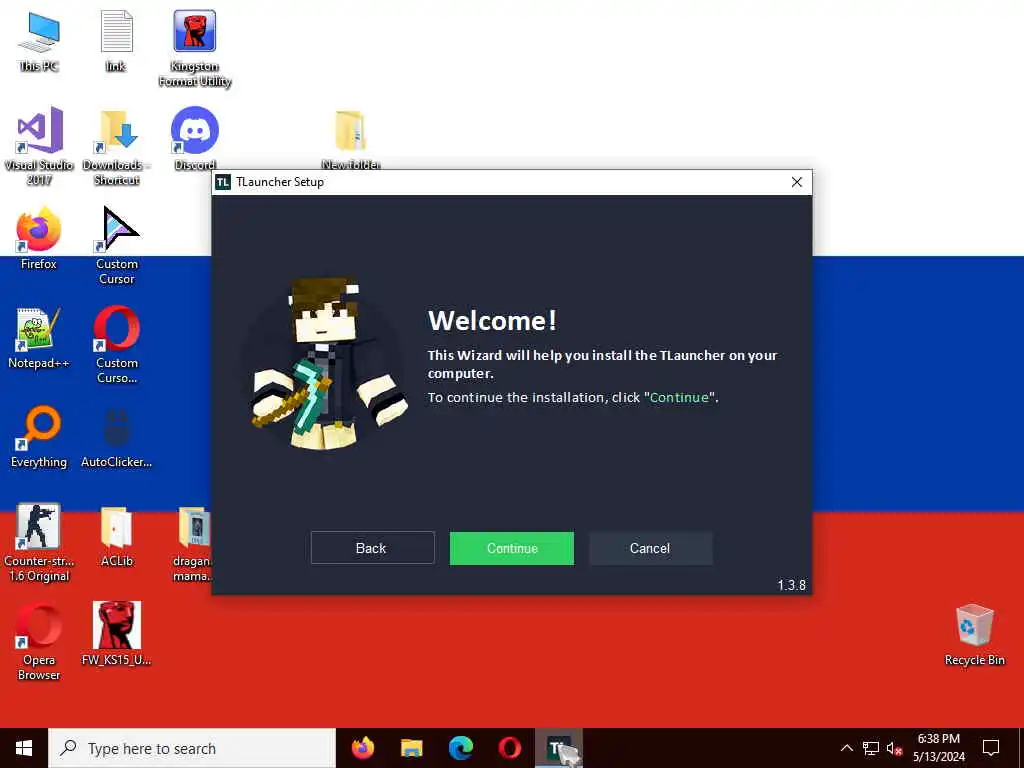Select the AutoClicker desktop icon
The image size is (1024, 768).
pos(117,436)
